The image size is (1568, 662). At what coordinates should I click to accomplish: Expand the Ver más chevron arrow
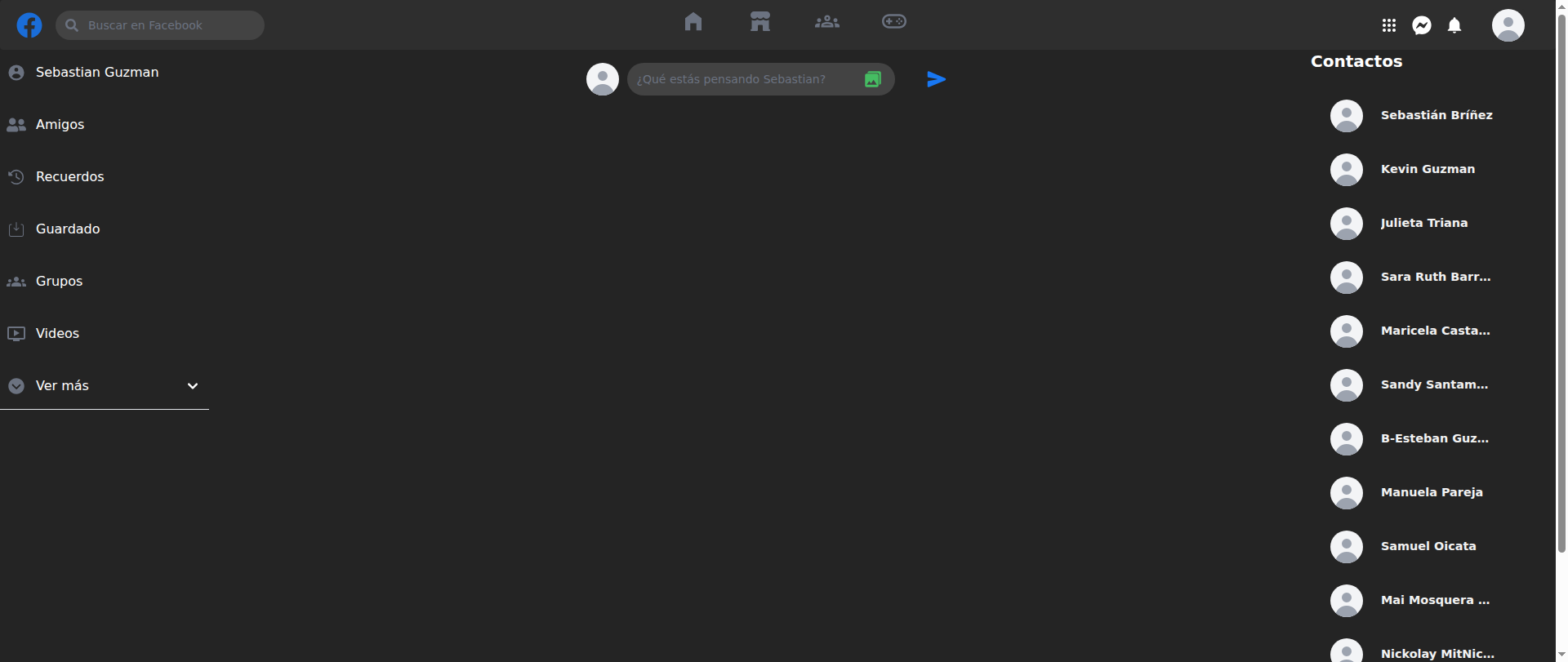(x=193, y=386)
